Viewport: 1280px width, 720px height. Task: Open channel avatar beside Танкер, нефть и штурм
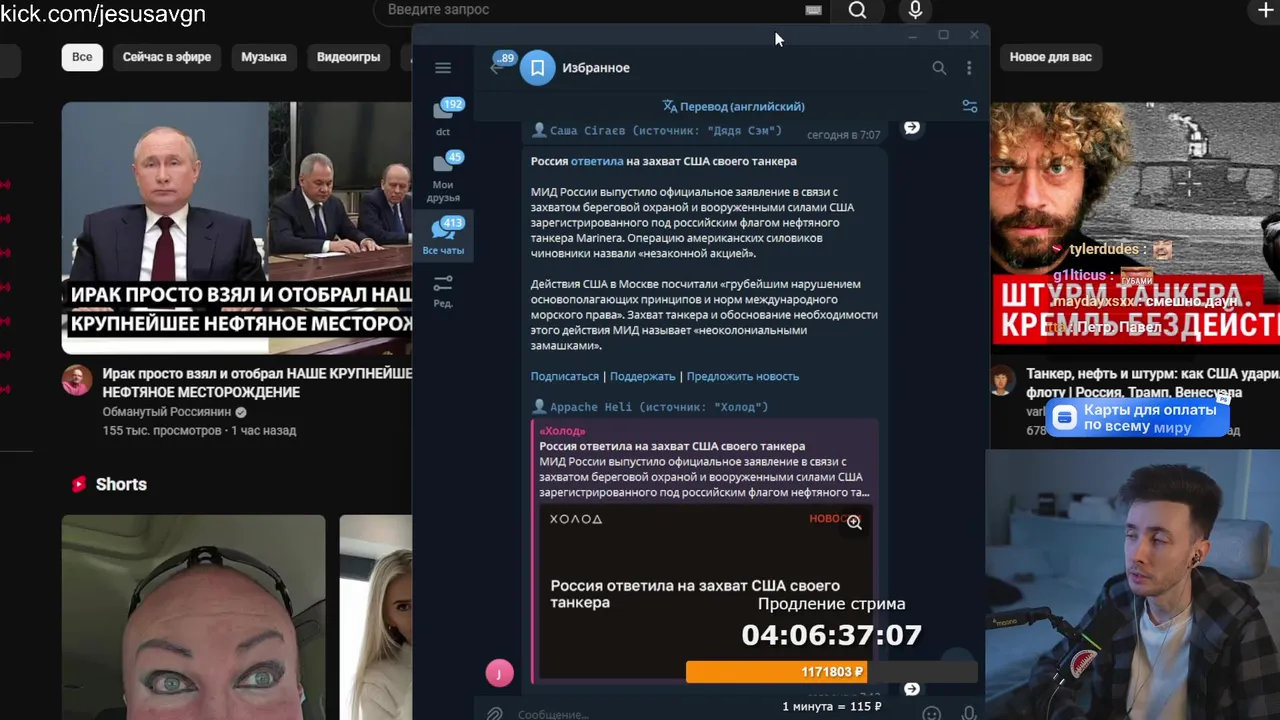pyautogui.click(x=1003, y=380)
